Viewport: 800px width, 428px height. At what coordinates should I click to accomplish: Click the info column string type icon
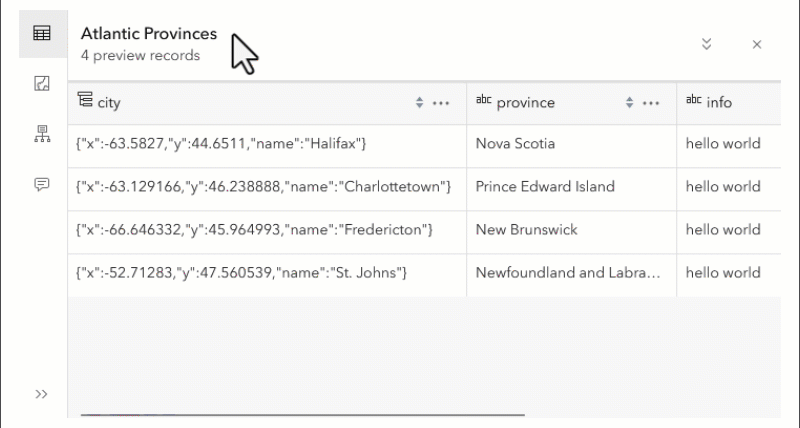694,101
